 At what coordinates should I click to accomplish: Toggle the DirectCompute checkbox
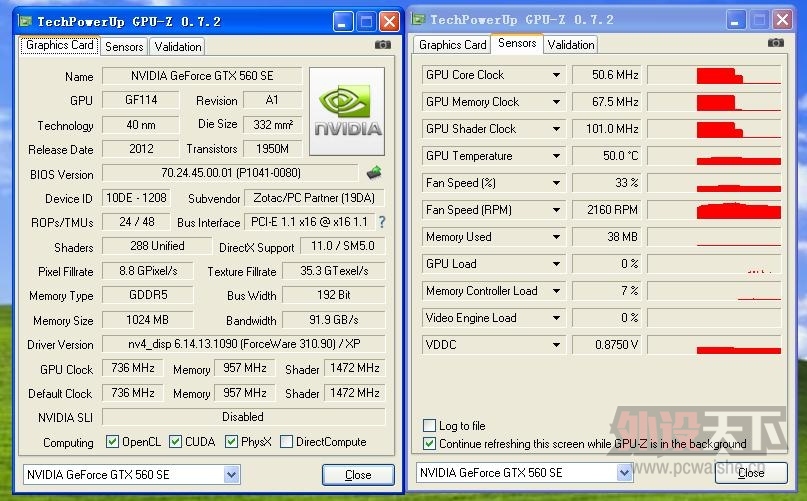click(286, 442)
